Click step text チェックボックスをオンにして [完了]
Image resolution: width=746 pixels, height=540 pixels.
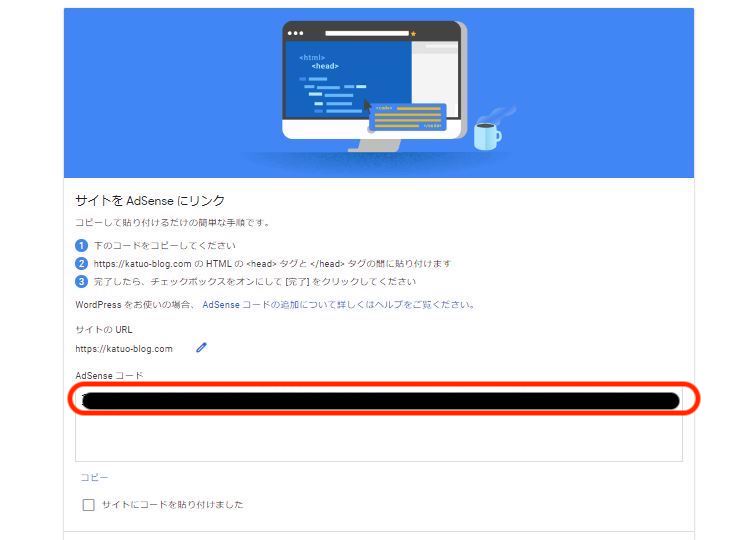(255, 282)
